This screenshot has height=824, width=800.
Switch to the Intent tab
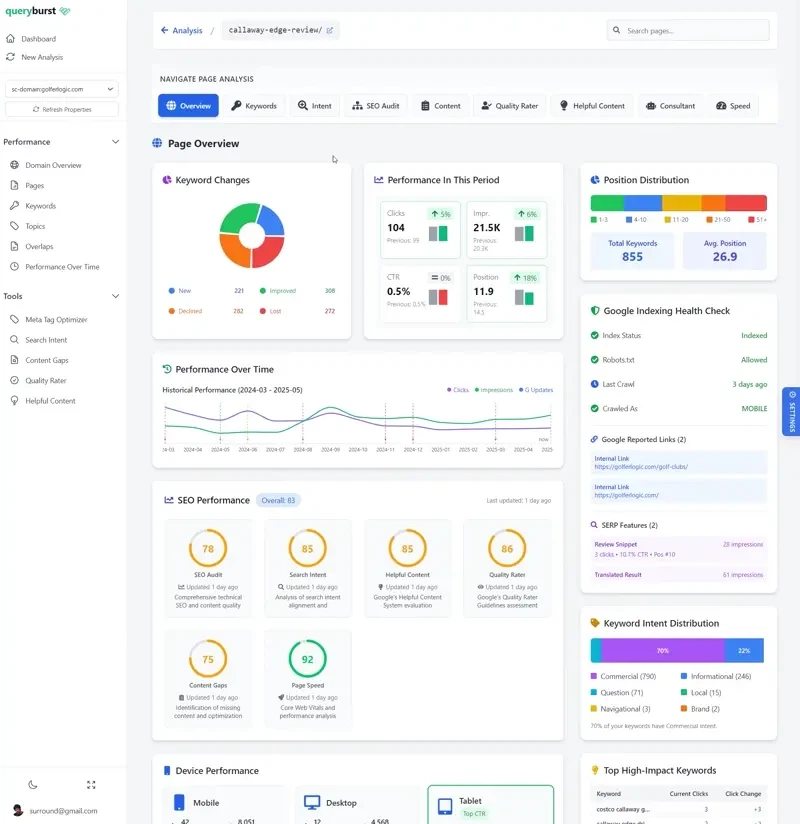[314, 106]
